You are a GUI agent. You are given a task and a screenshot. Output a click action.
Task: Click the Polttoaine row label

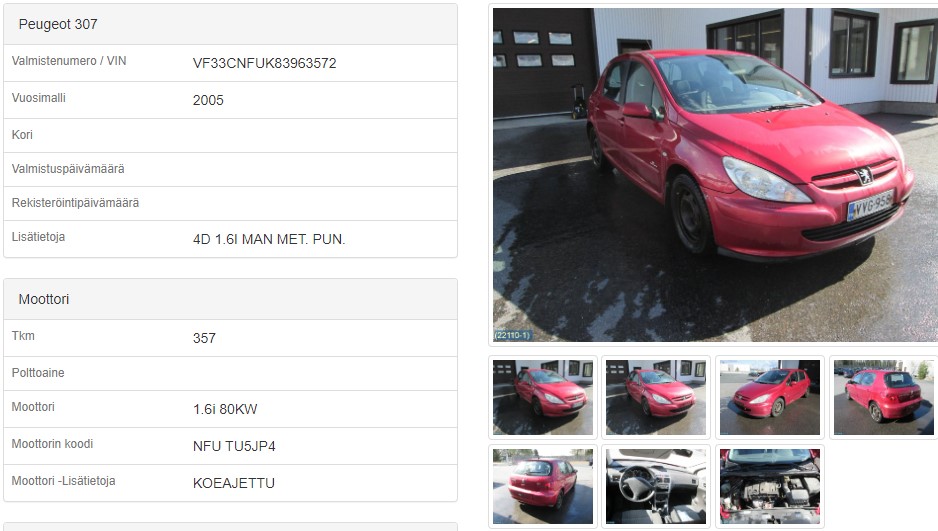coord(38,373)
